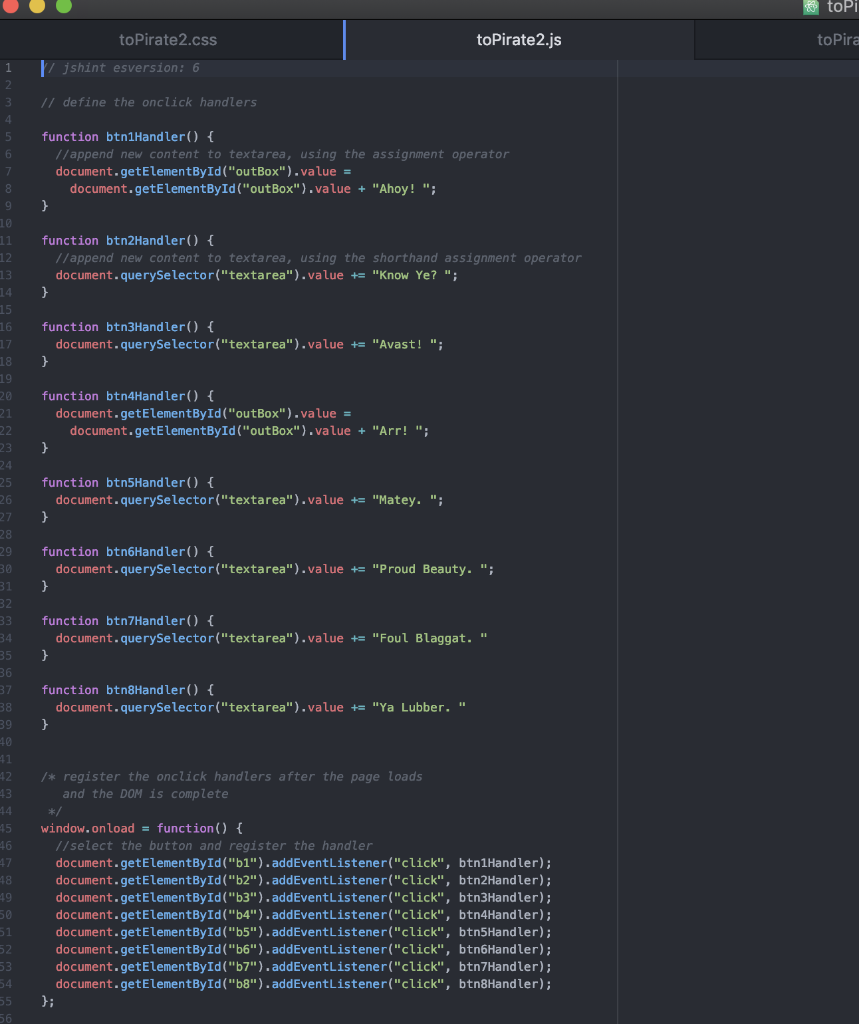Screen dimensions: 859x1024
Task: Click the btn5Handler function name
Action: click(x=146, y=483)
